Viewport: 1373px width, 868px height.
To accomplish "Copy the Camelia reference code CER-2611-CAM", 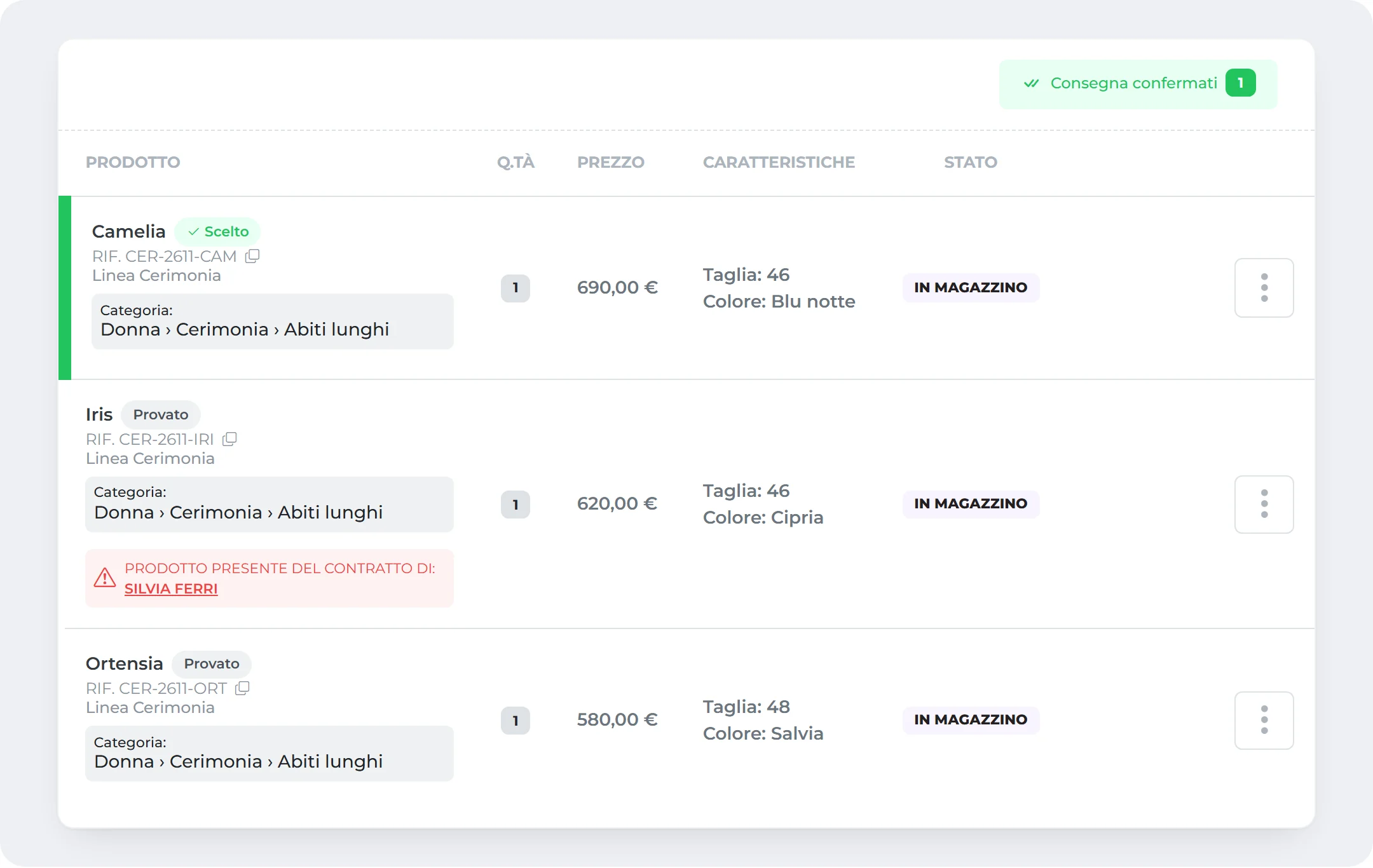I will (252, 256).
